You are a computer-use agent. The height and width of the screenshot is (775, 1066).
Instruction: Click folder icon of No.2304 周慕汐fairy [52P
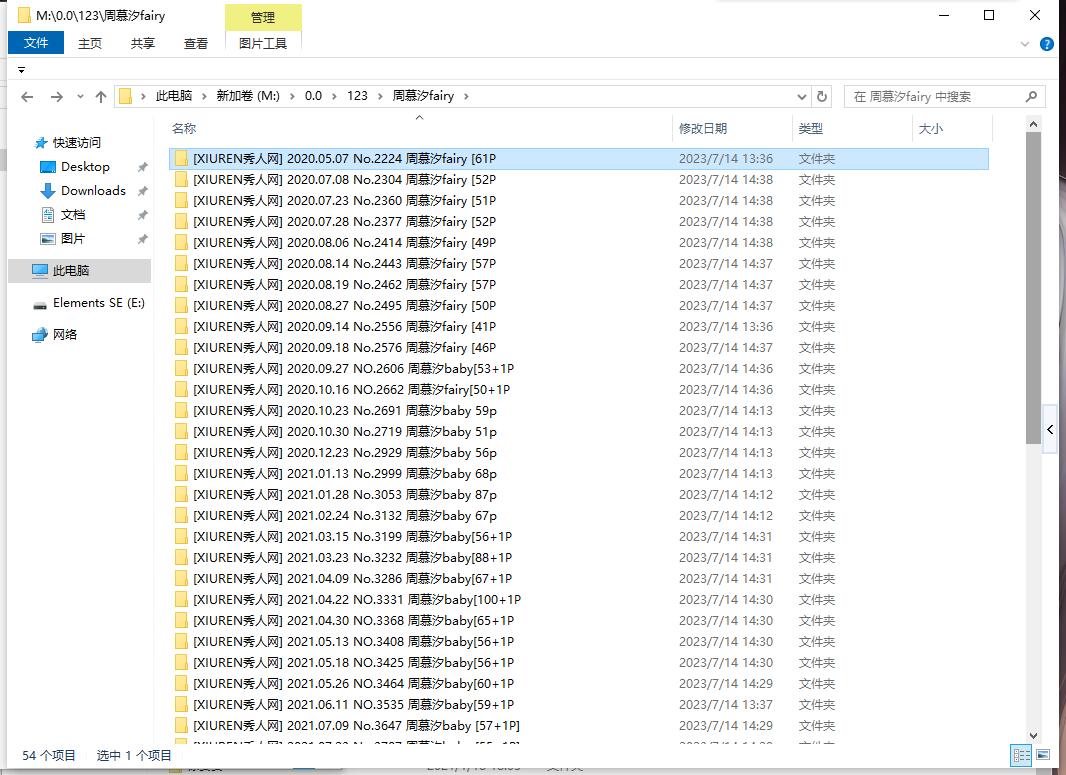181,179
